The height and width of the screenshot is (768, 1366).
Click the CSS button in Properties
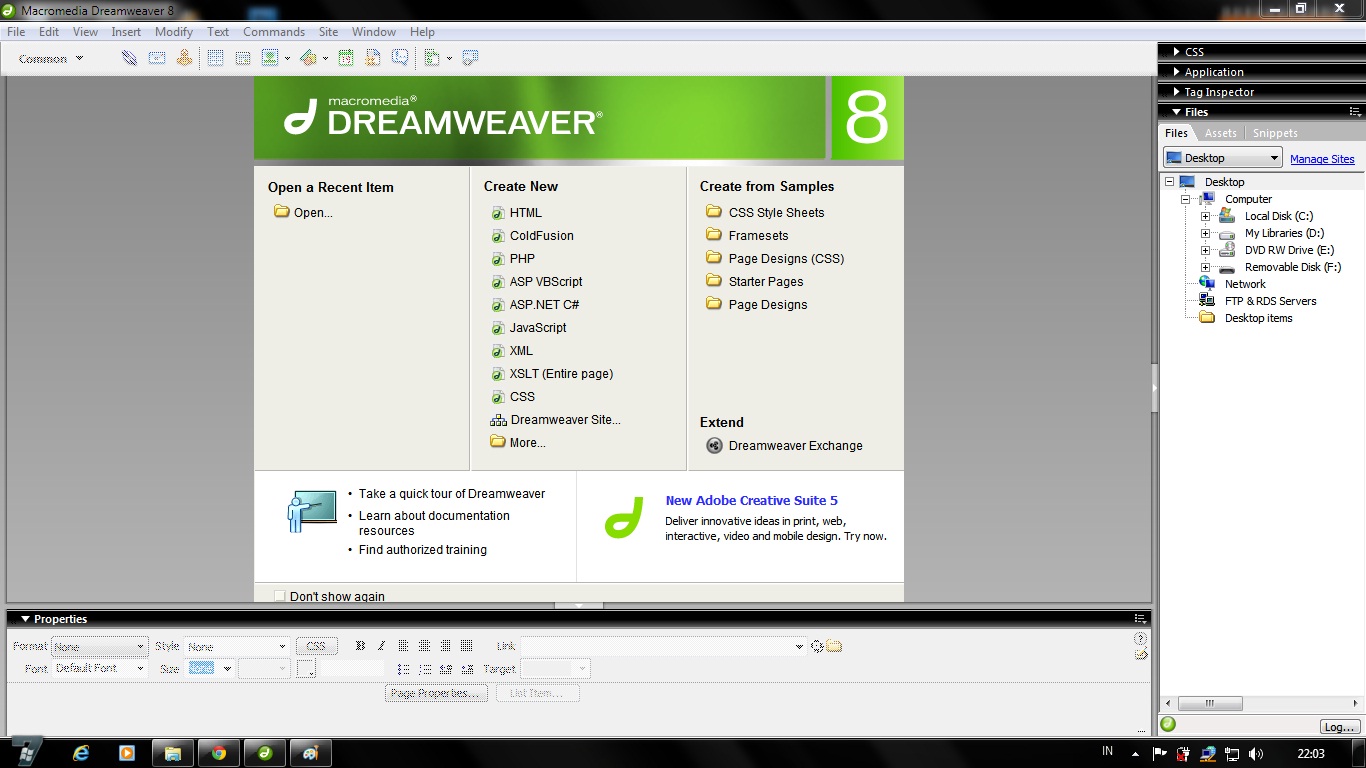[x=316, y=646]
